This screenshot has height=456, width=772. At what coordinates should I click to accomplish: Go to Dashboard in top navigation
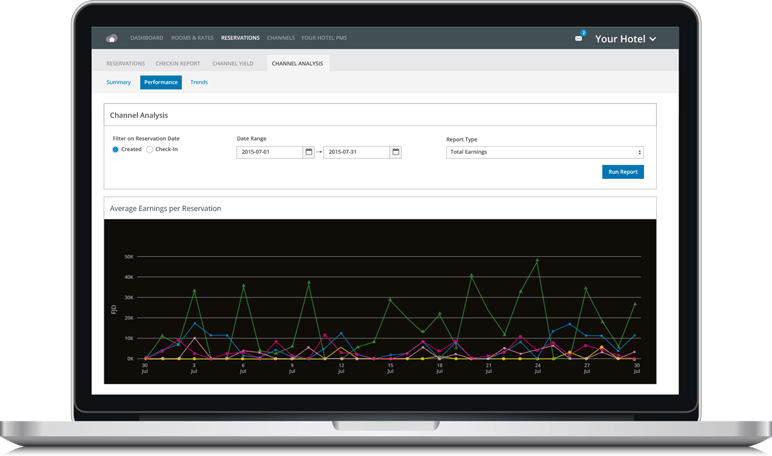[x=147, y=38]
